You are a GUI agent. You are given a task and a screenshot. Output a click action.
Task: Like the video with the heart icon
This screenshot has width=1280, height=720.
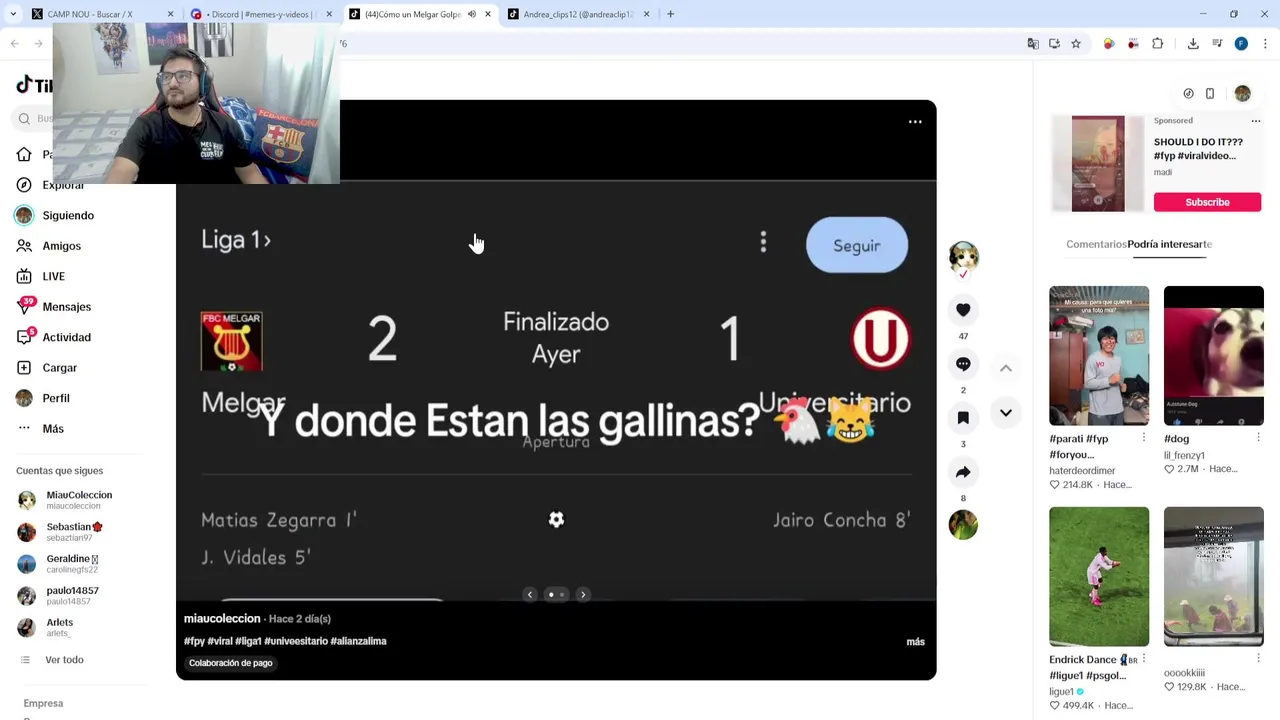pyautogui.click(x=963, y=310)
